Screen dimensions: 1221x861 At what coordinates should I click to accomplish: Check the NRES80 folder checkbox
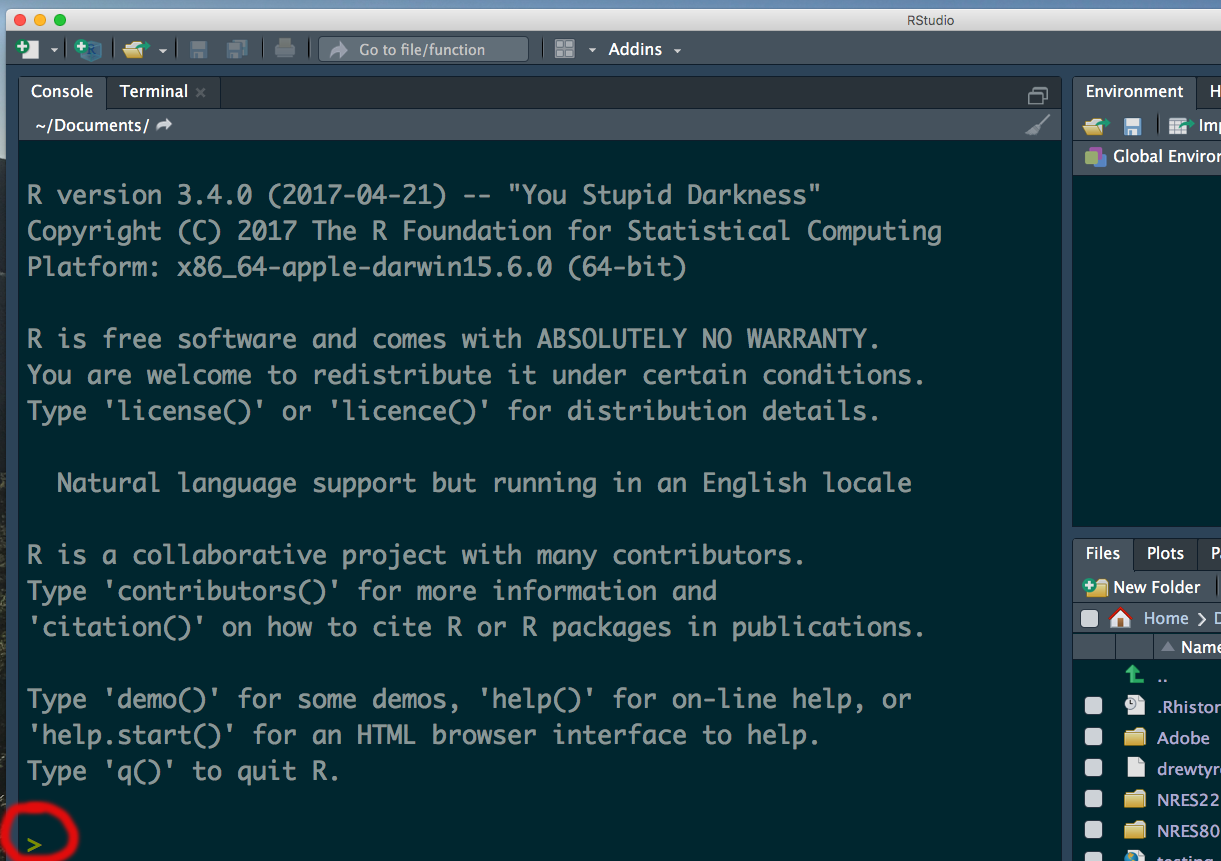(1094, 830)
